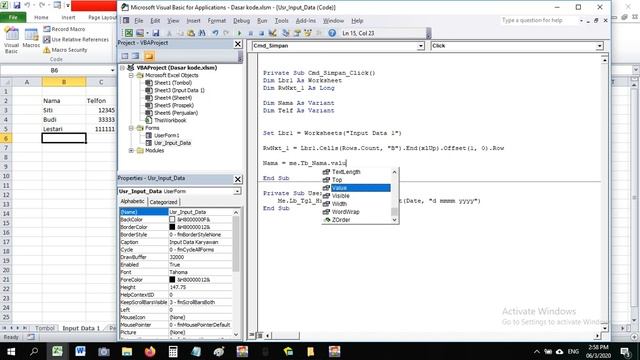
Task: Switch to Alphabetic properties tab
Action: coord(132,202)
